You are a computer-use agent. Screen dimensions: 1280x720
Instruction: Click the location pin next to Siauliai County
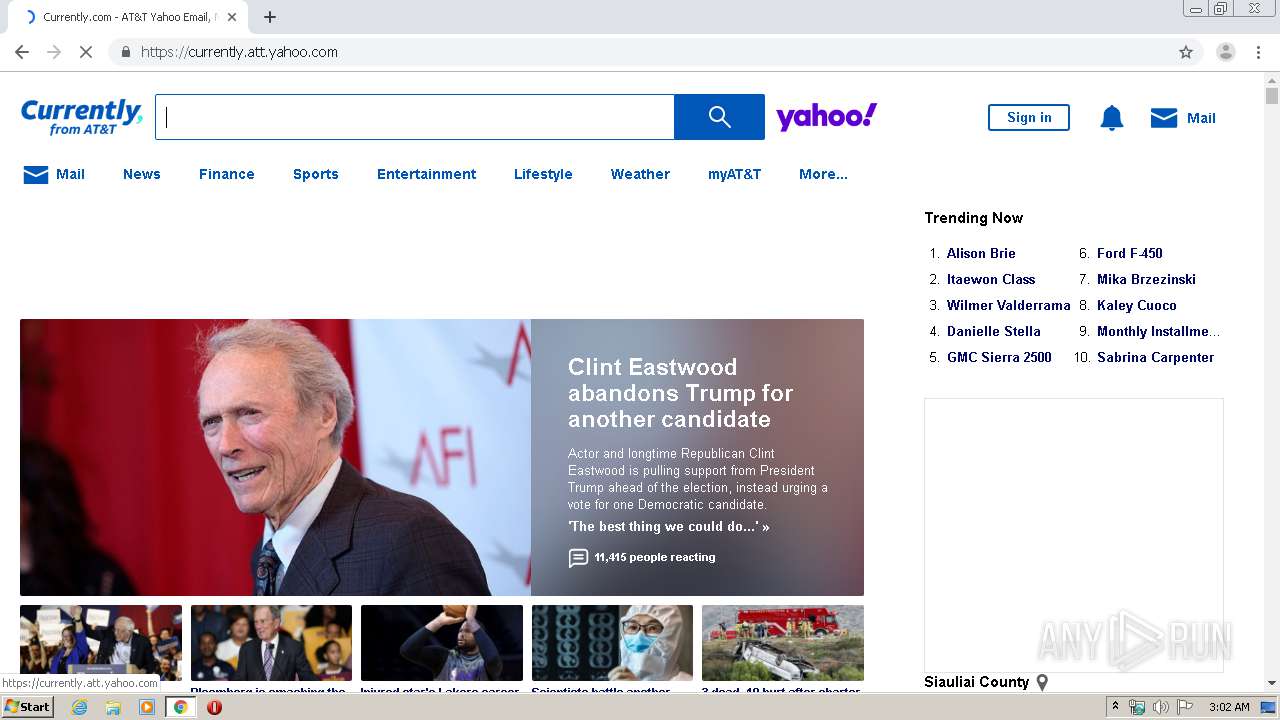pyautogui.click(x=1042, y=682)
